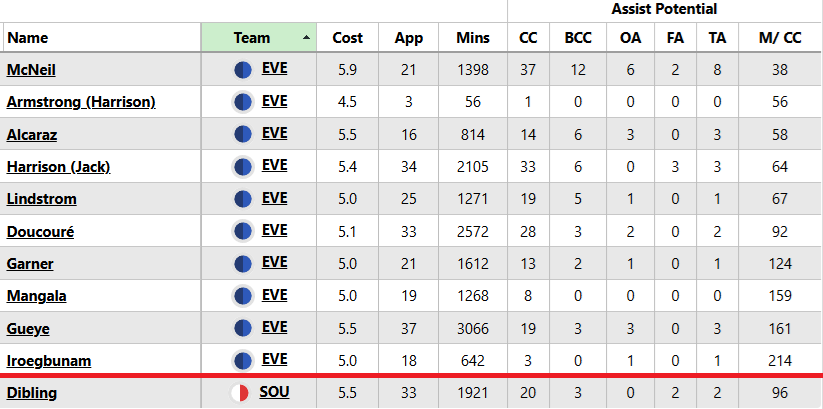Click the Everton badge in Gueye row
The image size is (823, 409).
coord(242,329)
